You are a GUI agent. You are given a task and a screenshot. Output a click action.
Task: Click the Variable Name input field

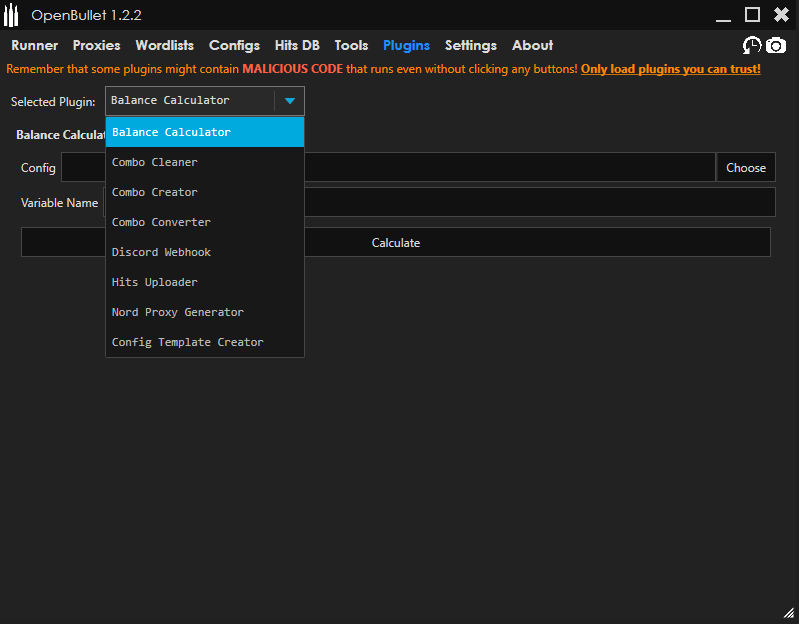pos(439,202)
